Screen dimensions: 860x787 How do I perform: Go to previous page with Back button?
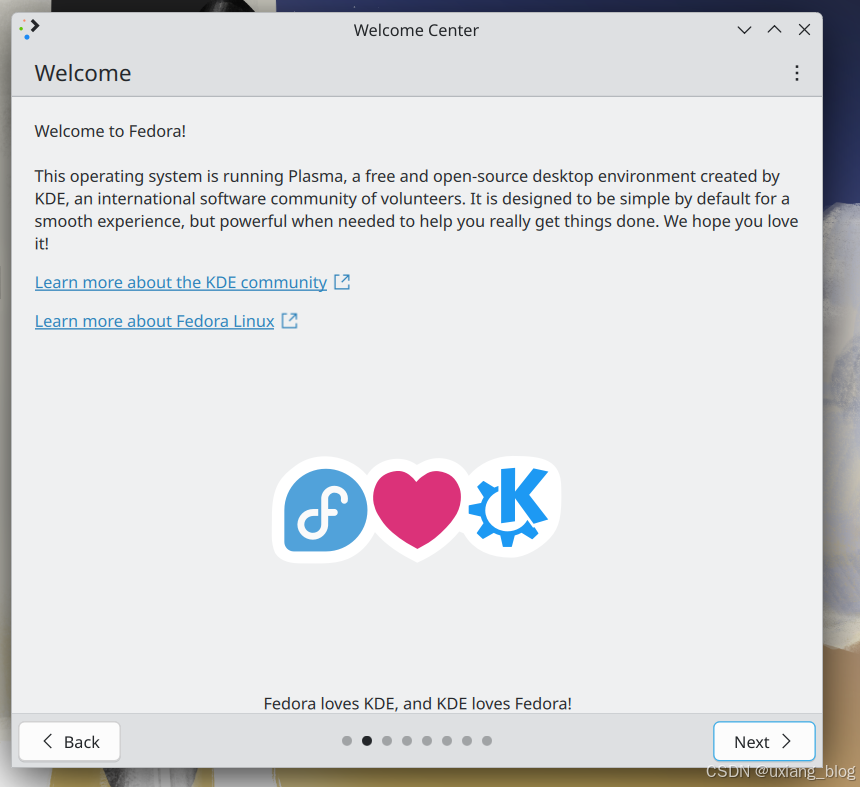(70, 741)
